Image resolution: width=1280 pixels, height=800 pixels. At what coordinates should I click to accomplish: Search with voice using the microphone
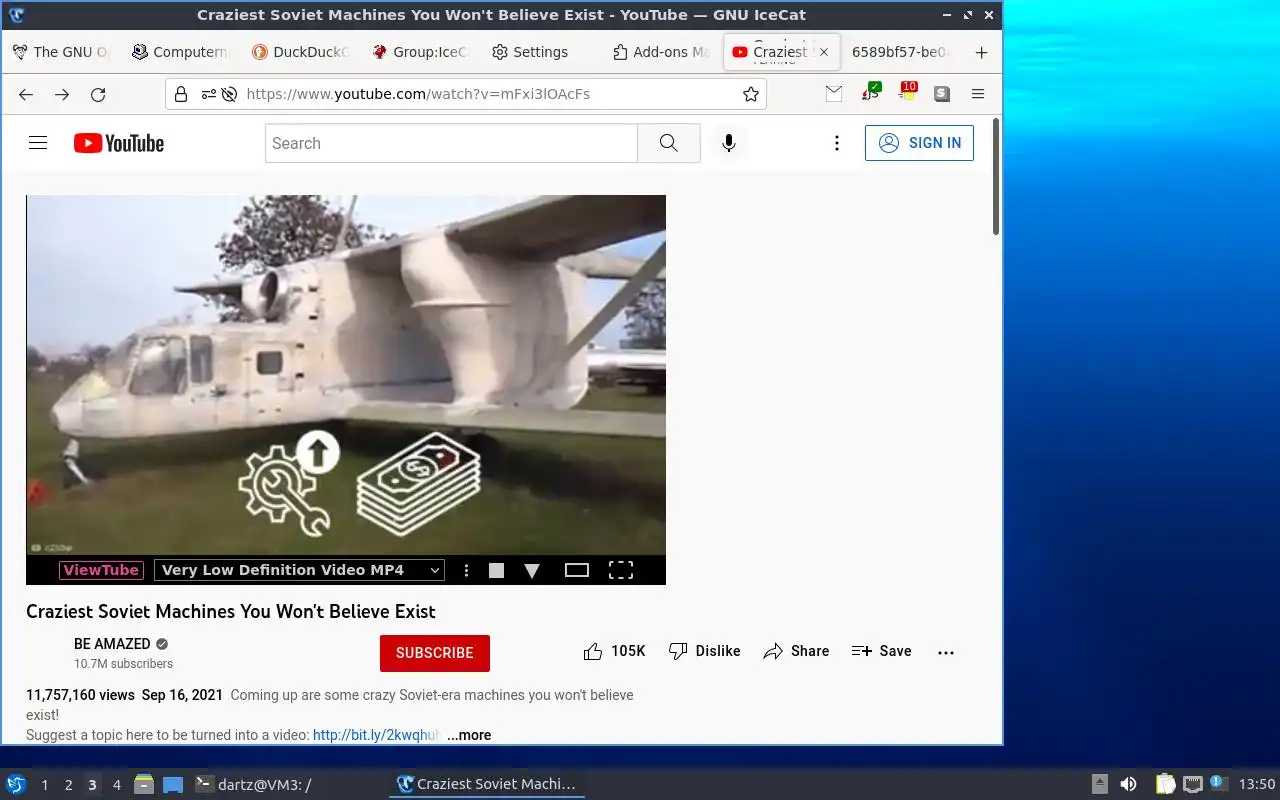(x=729, y=143)
